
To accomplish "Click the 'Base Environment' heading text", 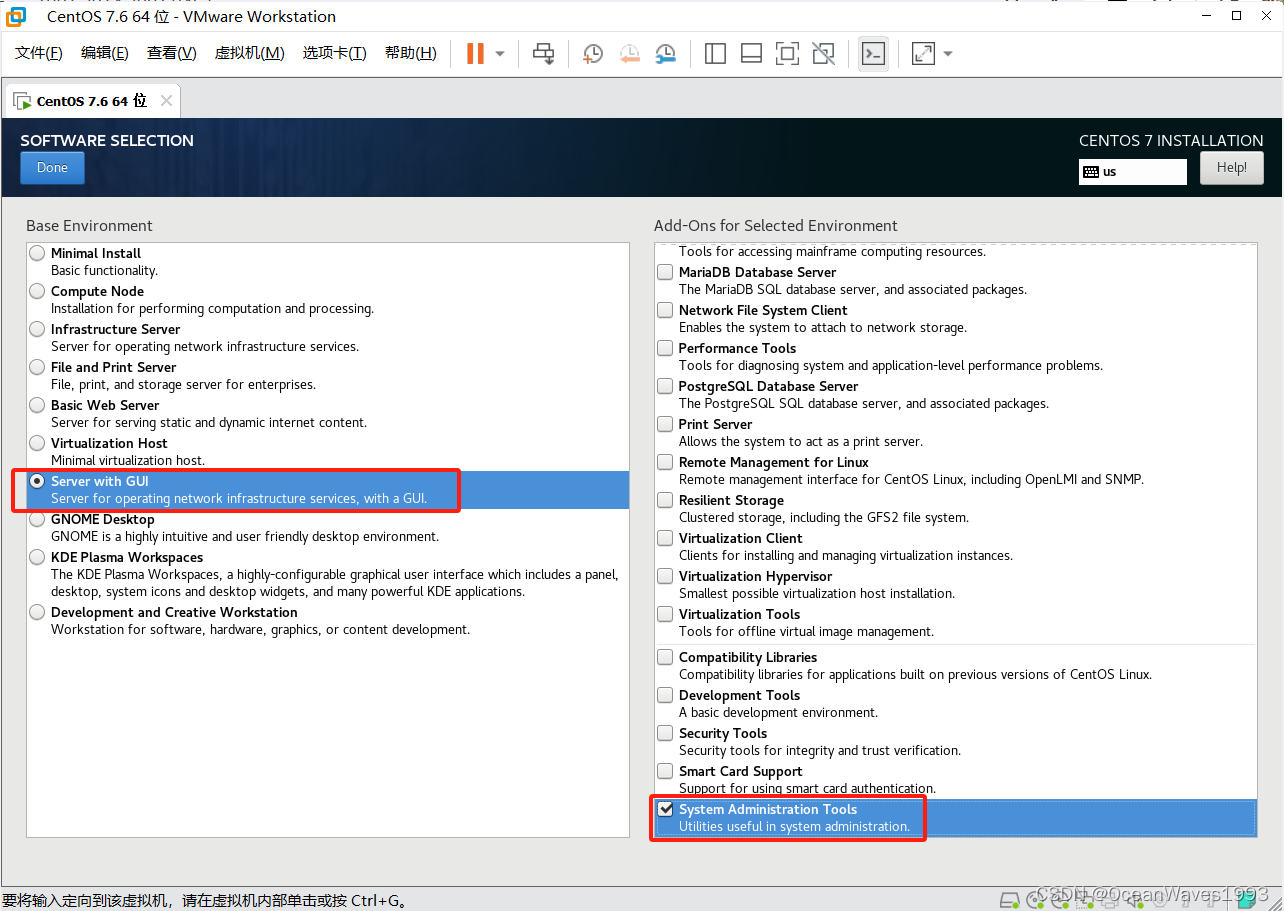I will 90,226.
